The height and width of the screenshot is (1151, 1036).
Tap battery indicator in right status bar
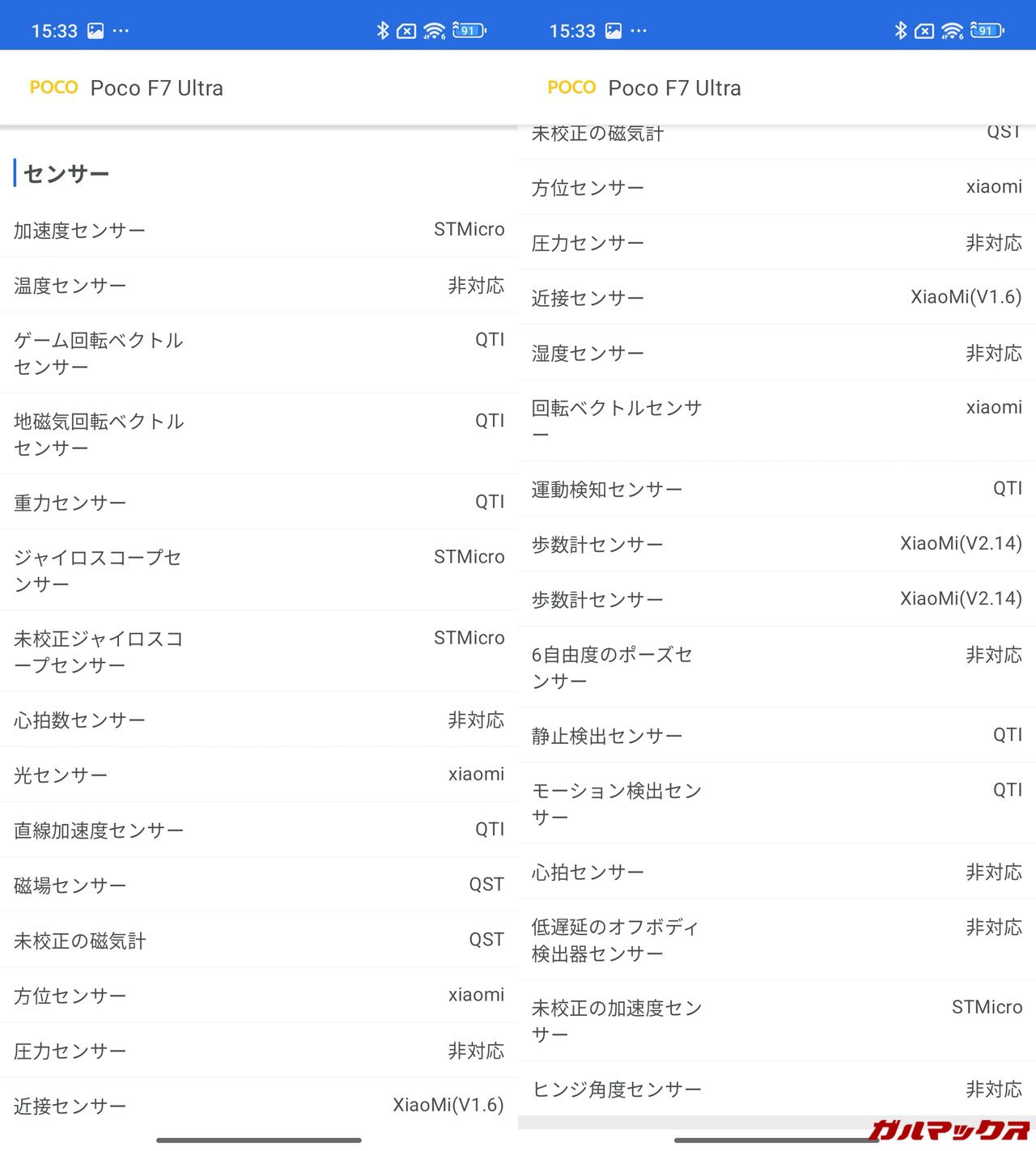[987, 31]
